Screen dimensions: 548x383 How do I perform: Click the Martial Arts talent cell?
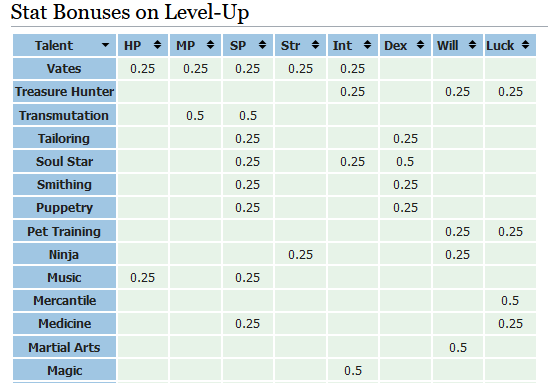click(64, 347)
